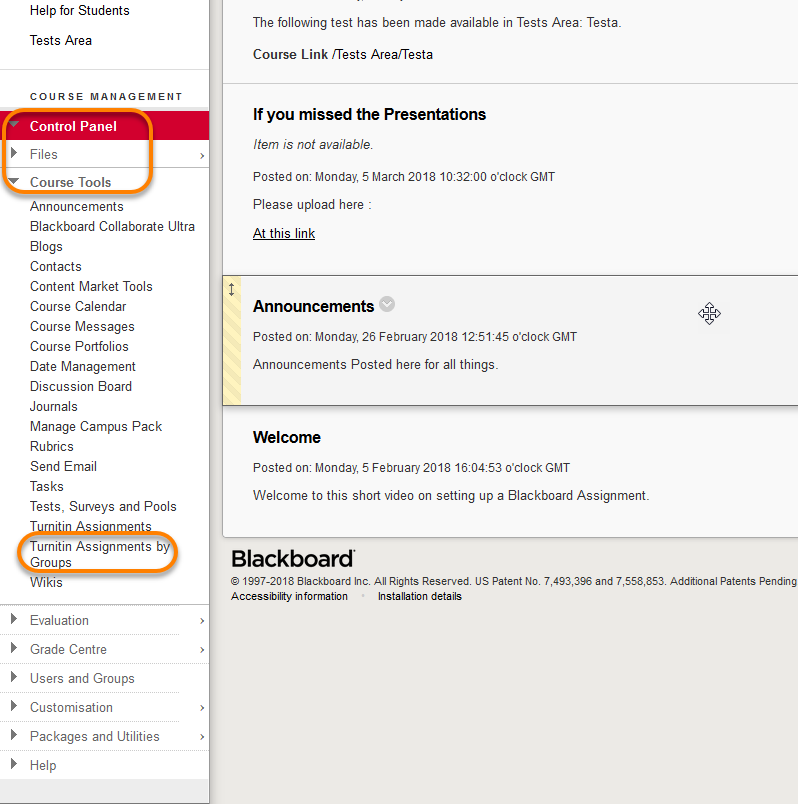The image size is (798, 804).
Task: Open Course Portfolios tool
Action: point(79,346)
